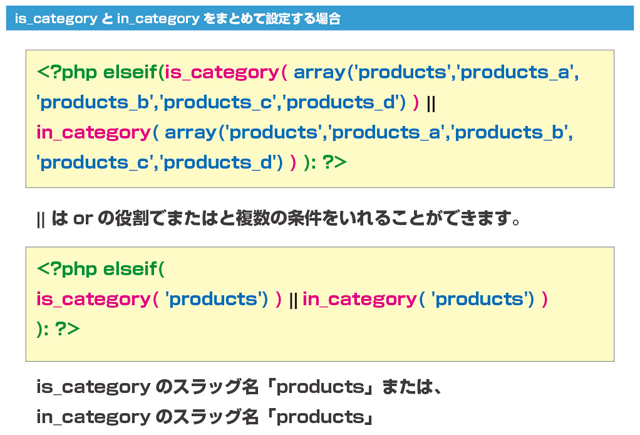Click 'products' after is_category in the second block
This screenshot has width=640, height=435.
[x=211, y=299]
